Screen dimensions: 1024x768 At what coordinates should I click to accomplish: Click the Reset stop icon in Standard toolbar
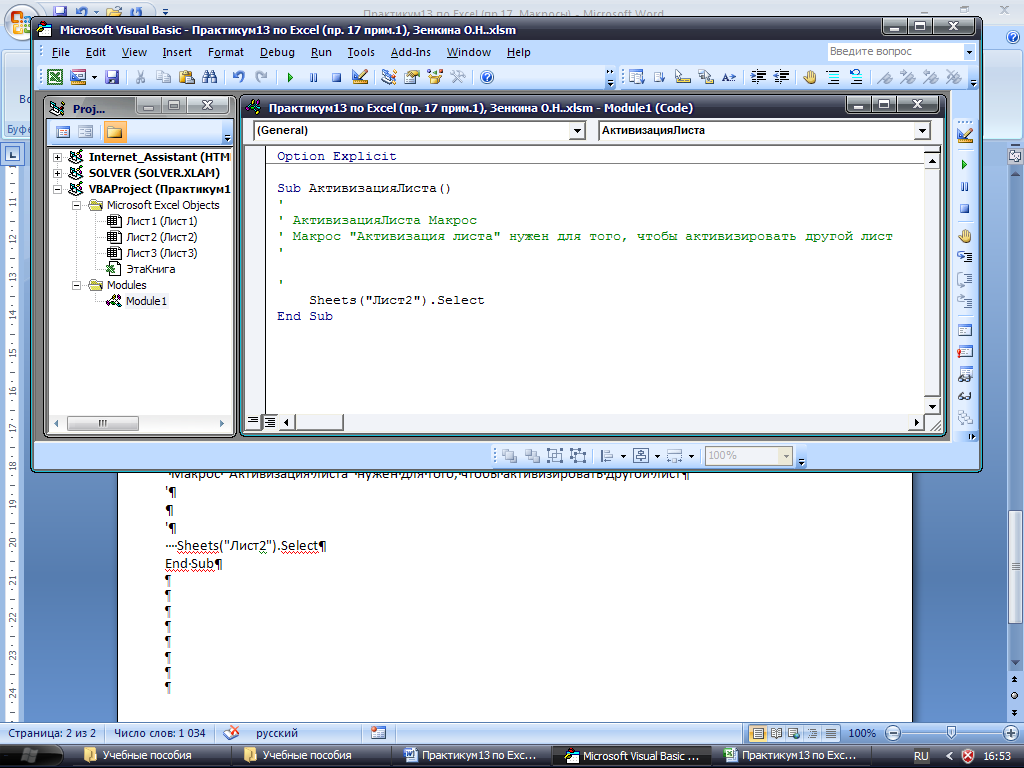pyautogui.click(x=336, y=77)
